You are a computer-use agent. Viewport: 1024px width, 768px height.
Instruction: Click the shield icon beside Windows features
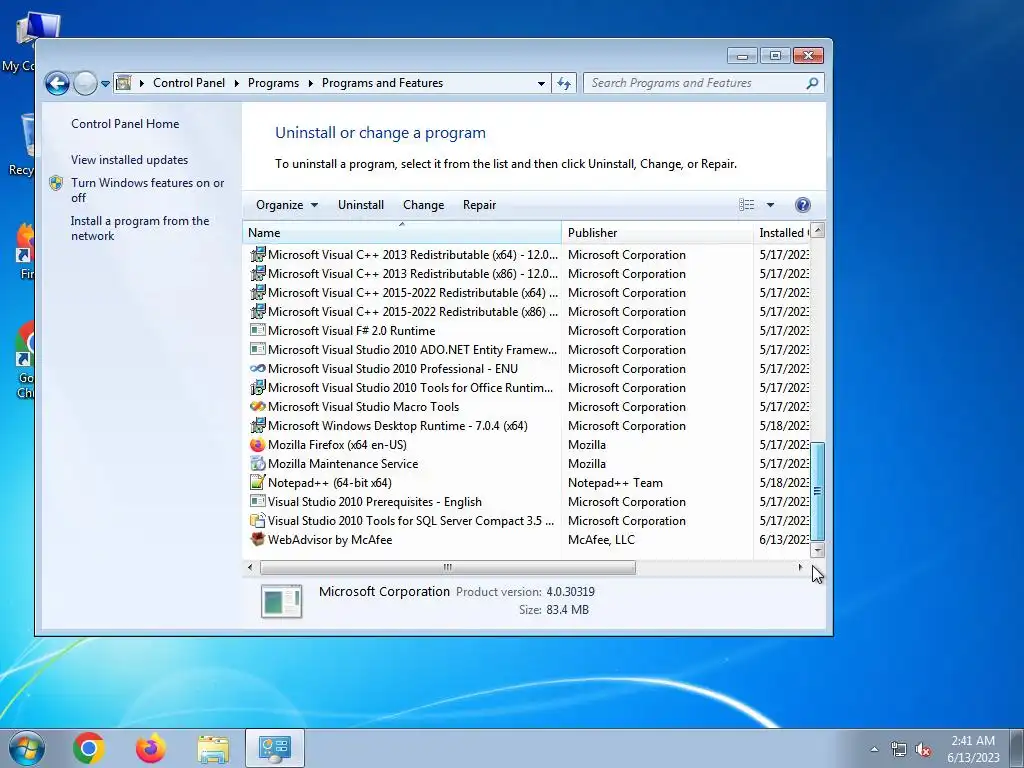pyautogui.click(x=56, y=183)
